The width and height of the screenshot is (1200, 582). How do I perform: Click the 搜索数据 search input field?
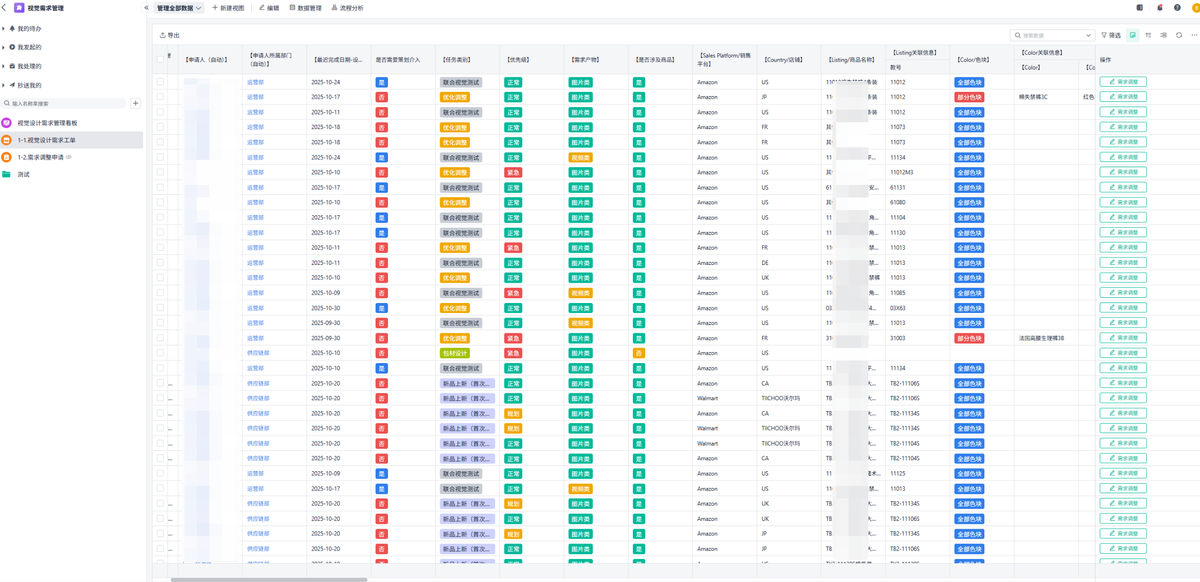[1050, 35]
